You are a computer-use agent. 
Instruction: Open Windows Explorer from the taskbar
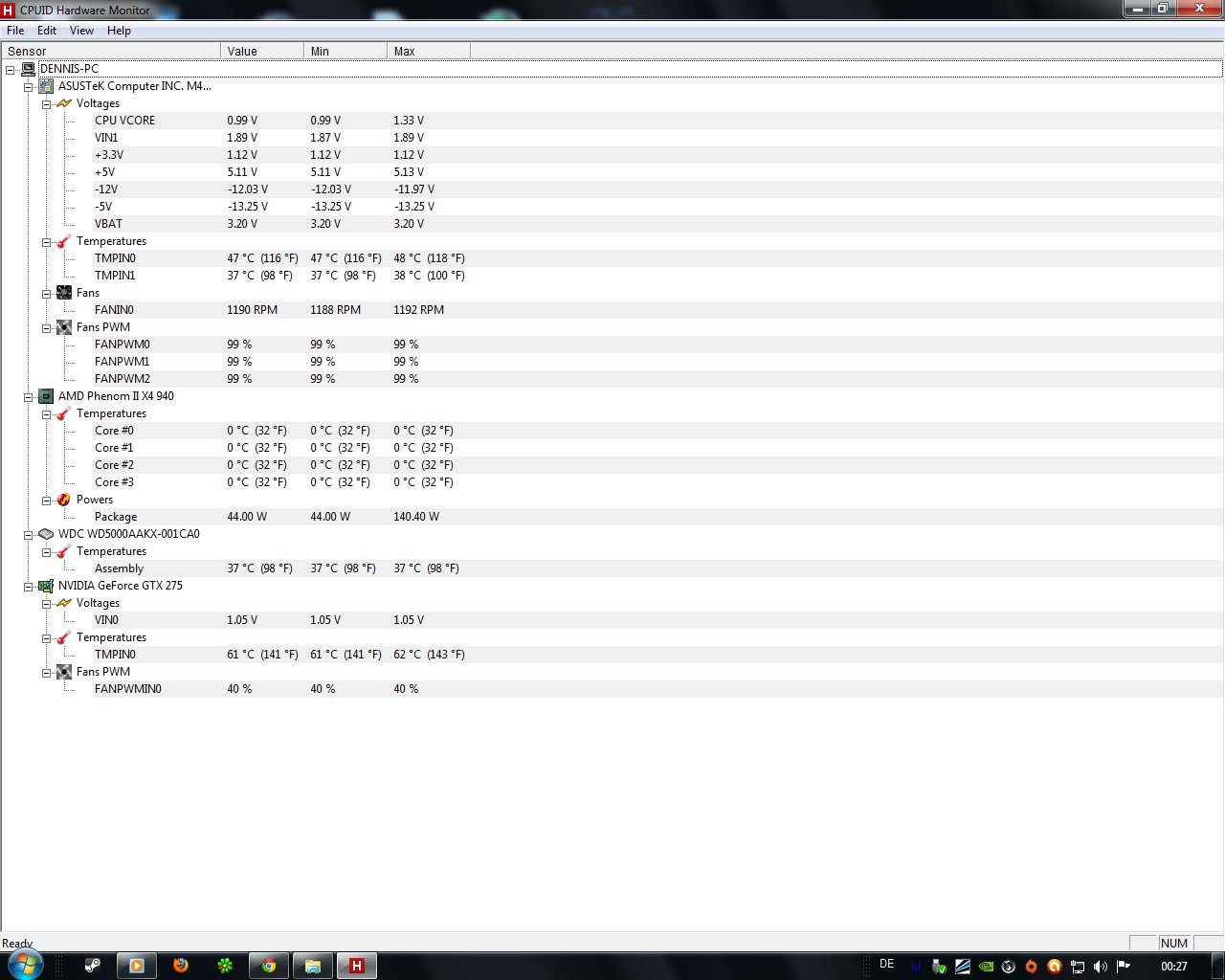[313, 966]
